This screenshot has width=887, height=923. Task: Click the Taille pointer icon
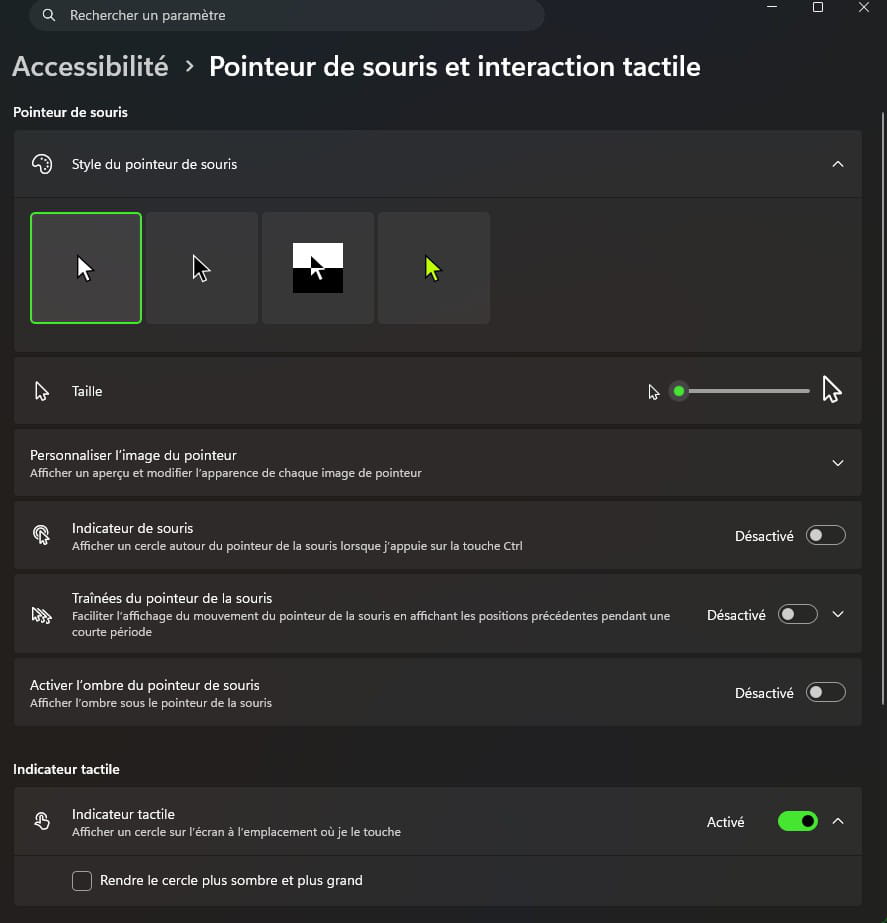42,391
